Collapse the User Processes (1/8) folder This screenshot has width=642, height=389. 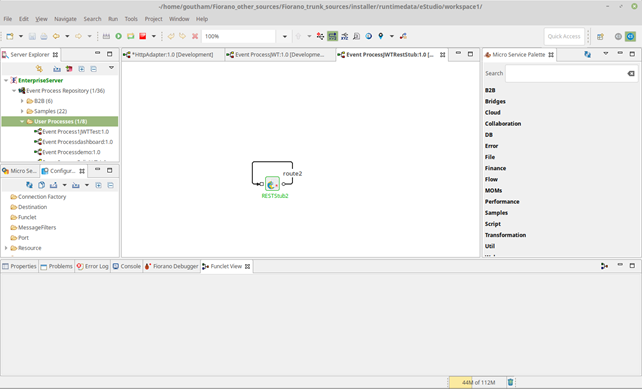click(22, 121)
